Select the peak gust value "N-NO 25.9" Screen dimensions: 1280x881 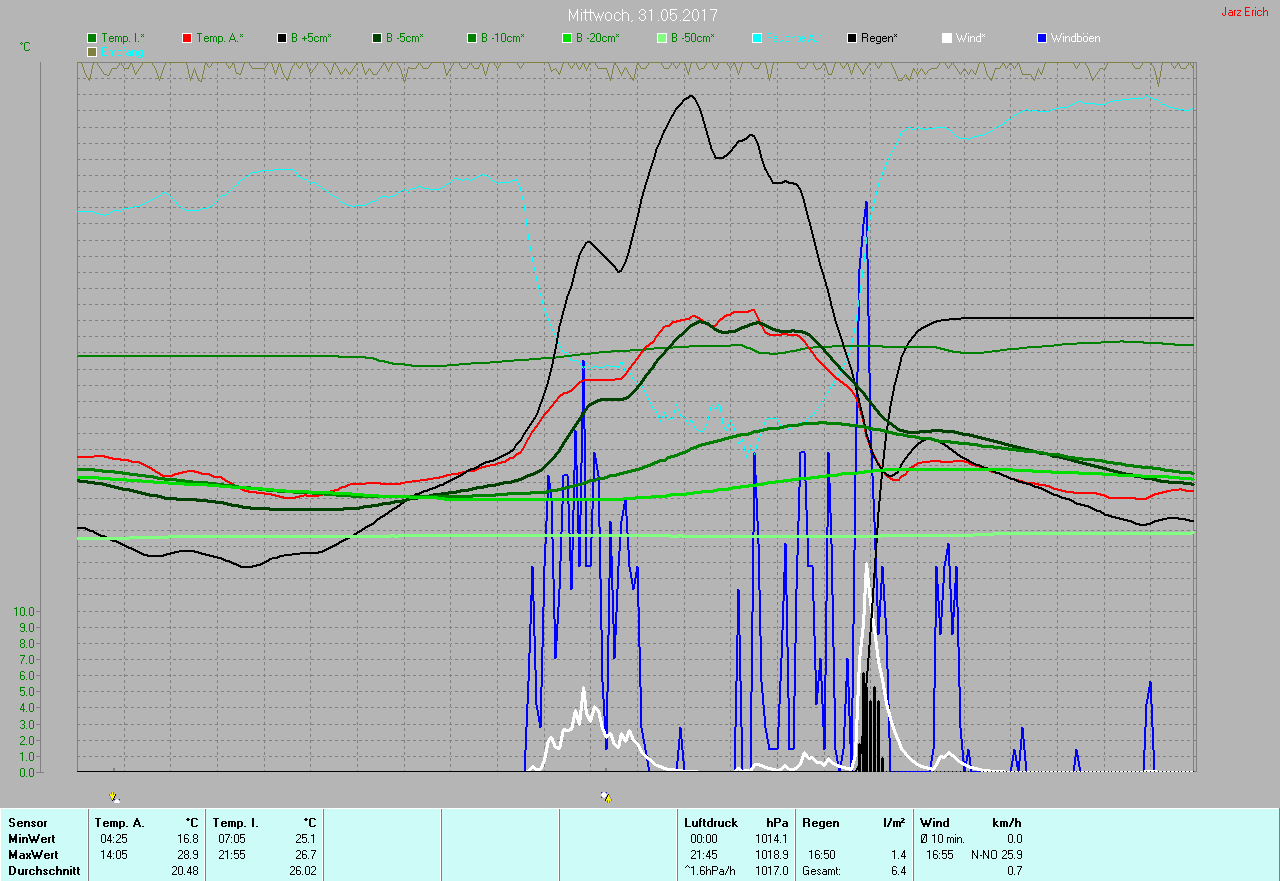click(x=996, y=855)
